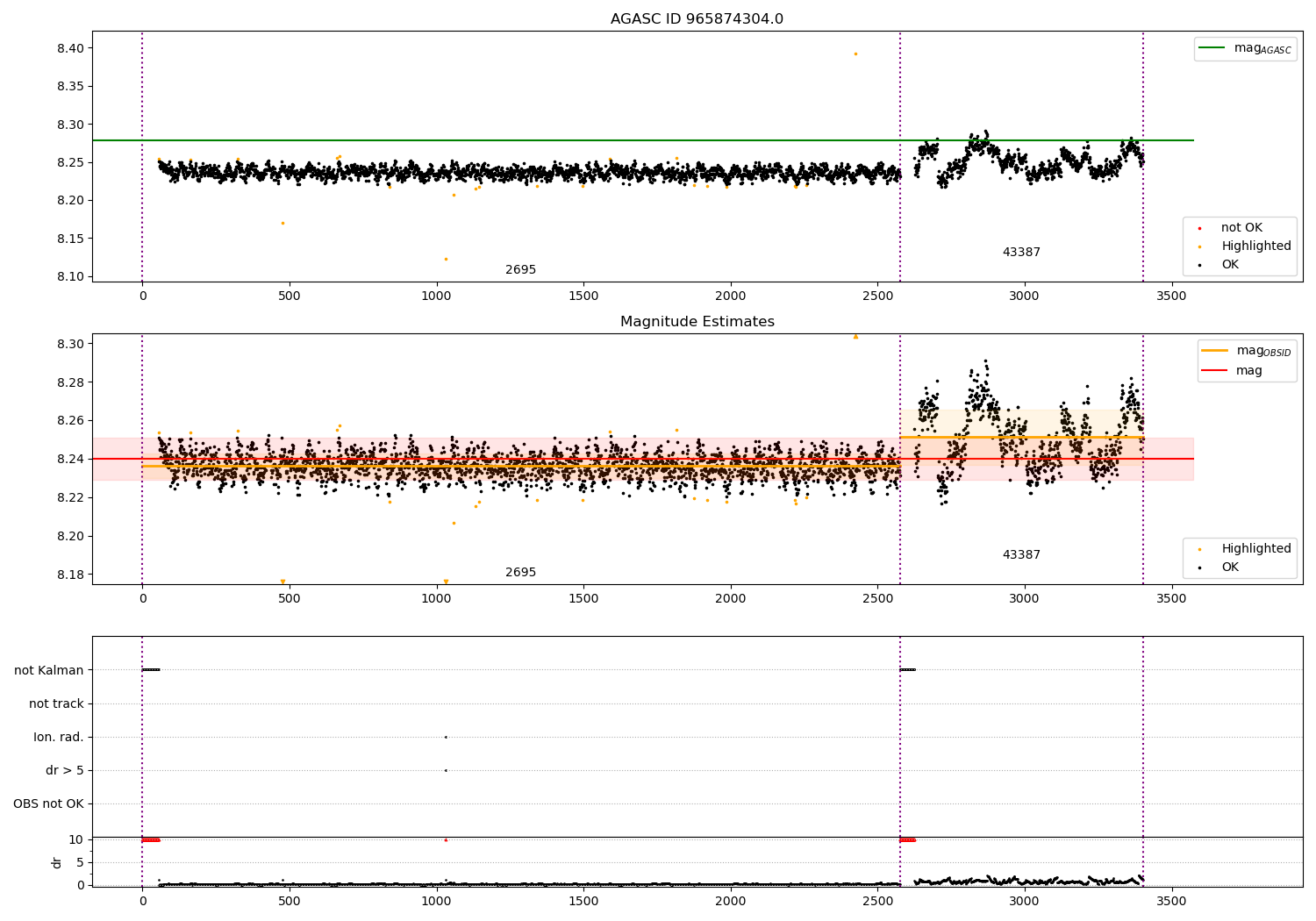Click the 3500 x-tick label under bottom panel

pos(1171,901)
